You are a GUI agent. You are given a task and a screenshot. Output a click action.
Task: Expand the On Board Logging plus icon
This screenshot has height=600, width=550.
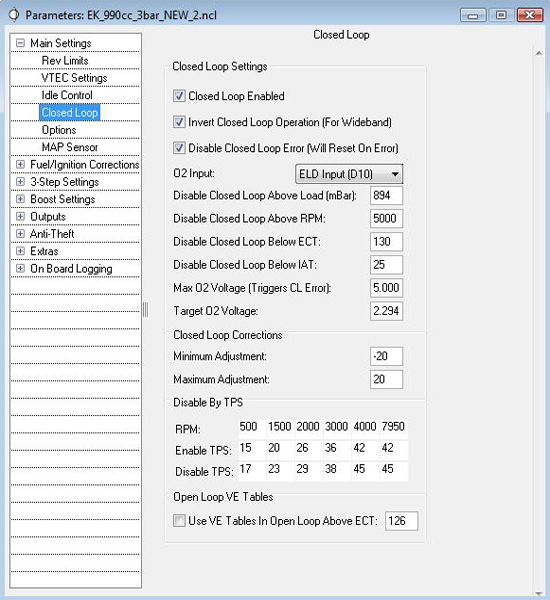tap(20, 269)
